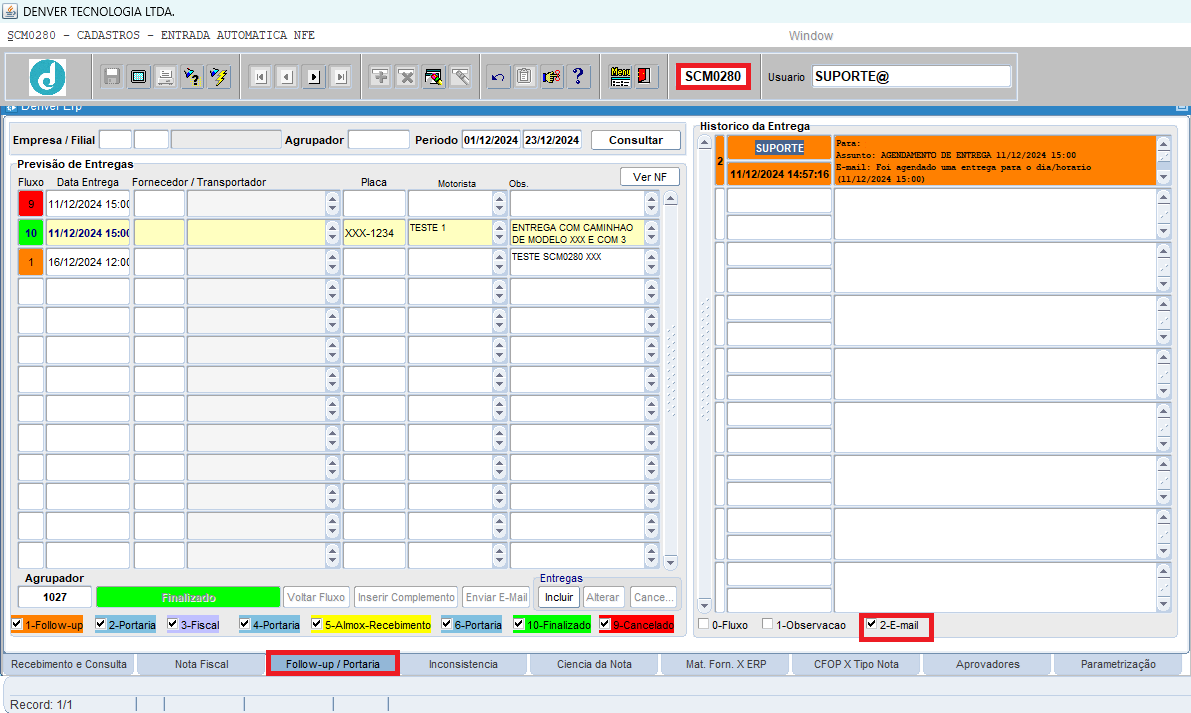1191x713 pixels.
Task: Go to the next record
Action: 314,77
